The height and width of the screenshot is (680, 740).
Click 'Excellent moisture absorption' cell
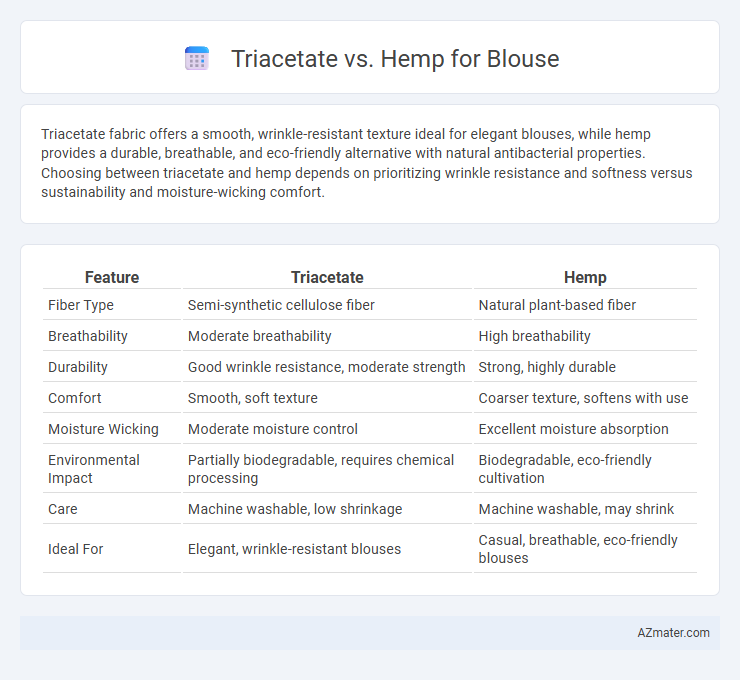573,429
